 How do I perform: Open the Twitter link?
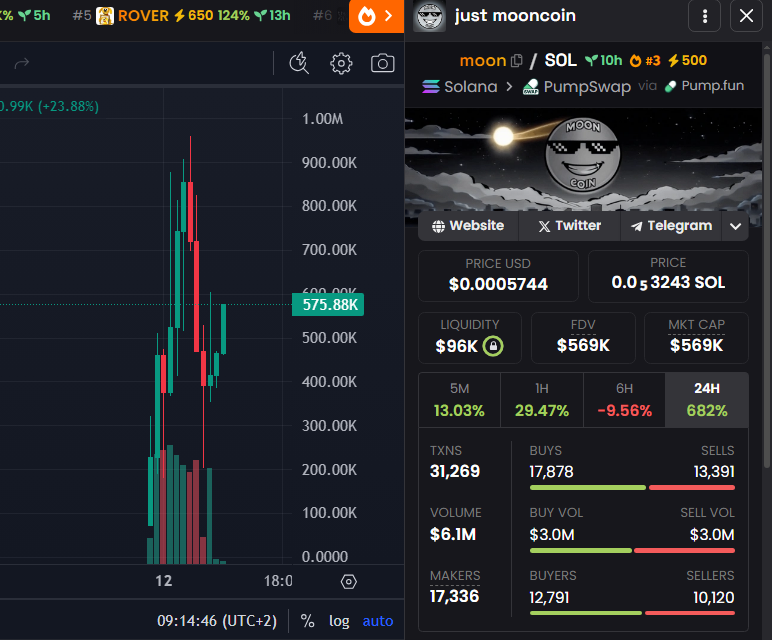[570, 226]
